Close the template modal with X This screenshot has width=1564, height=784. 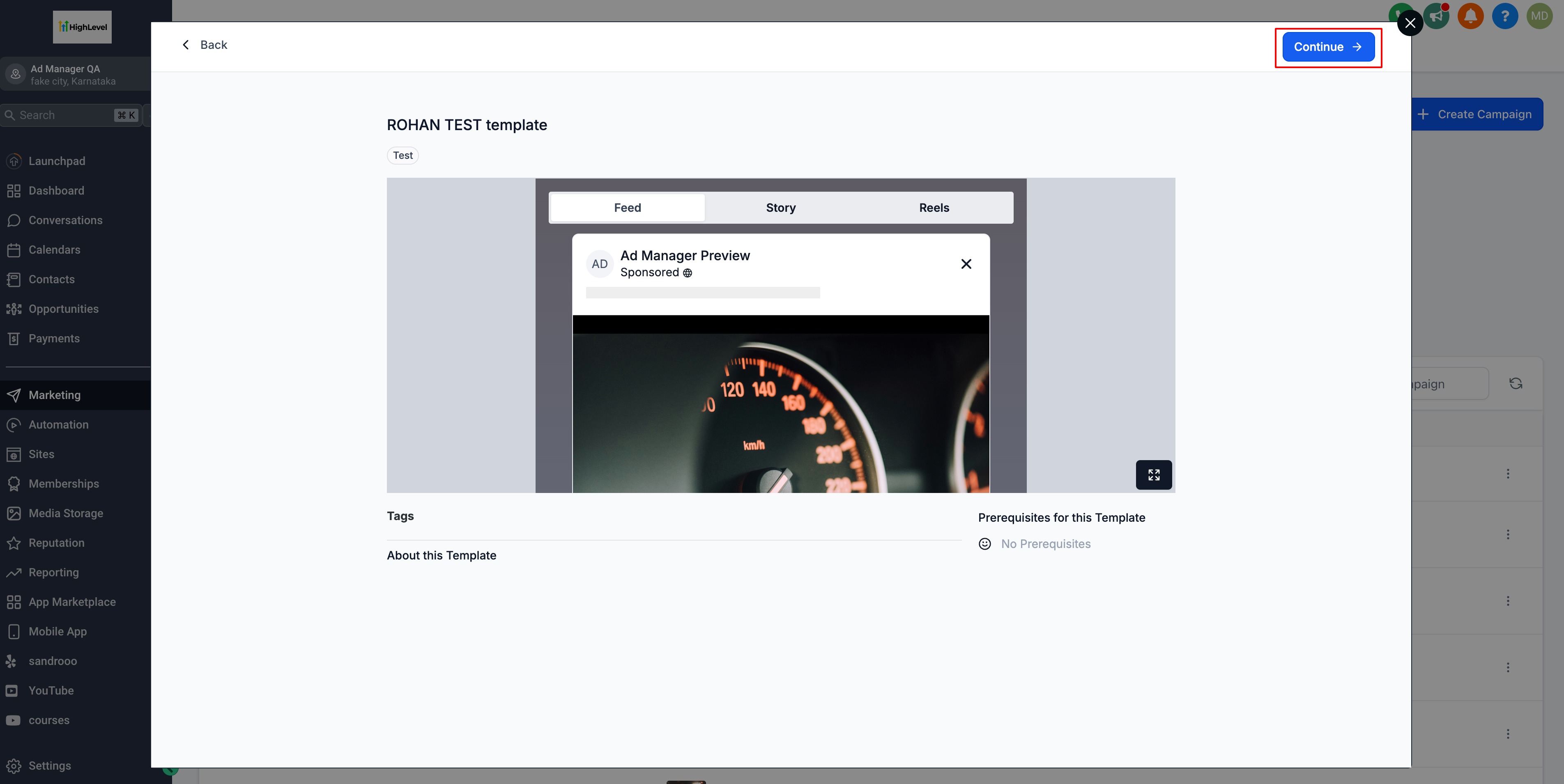point(1410,23)
